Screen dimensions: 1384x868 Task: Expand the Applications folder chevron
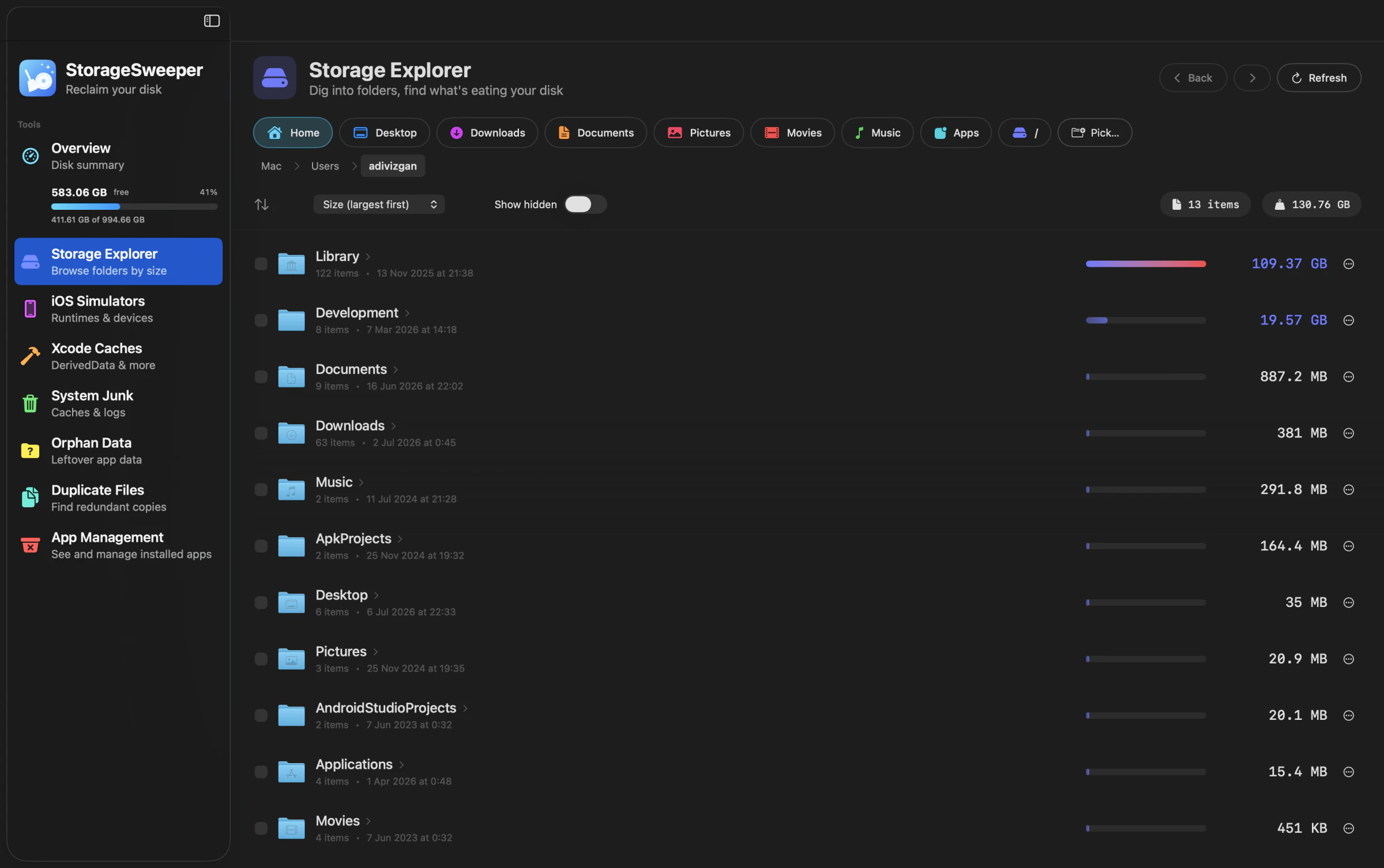pyautogui.click(x=401, y=765)
